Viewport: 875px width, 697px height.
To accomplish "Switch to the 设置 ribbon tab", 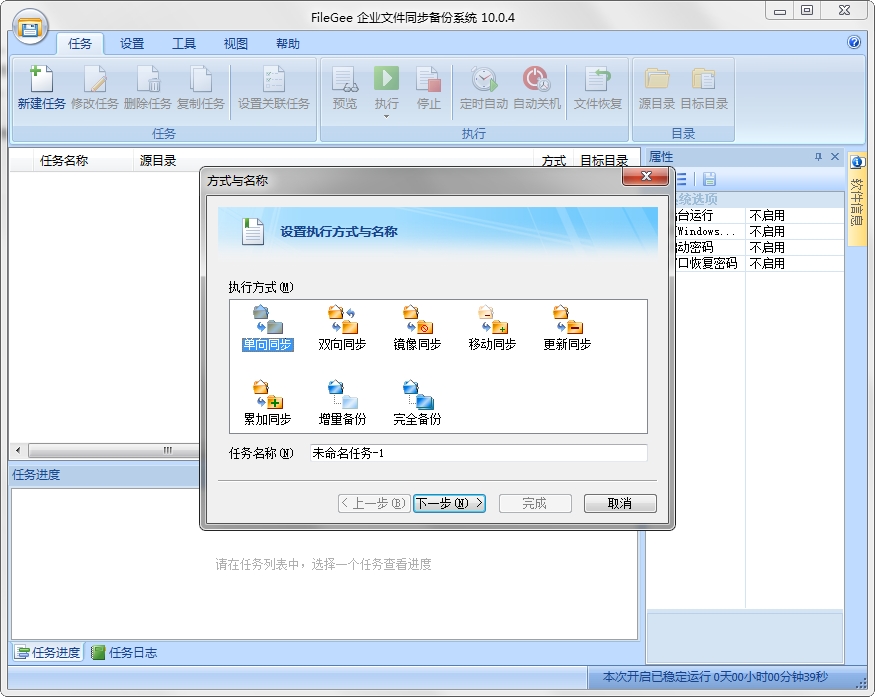I will (x=132, y=43).
